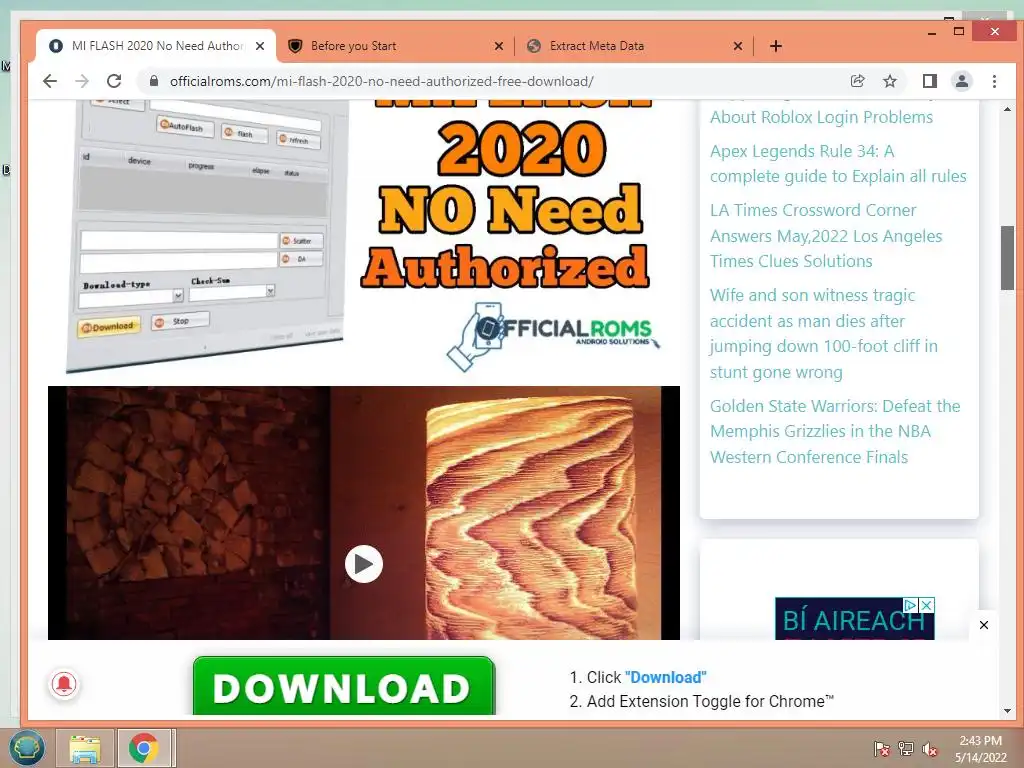Play the embedded video
This screenshot has width=1024, height=768.
click(364, 564)
